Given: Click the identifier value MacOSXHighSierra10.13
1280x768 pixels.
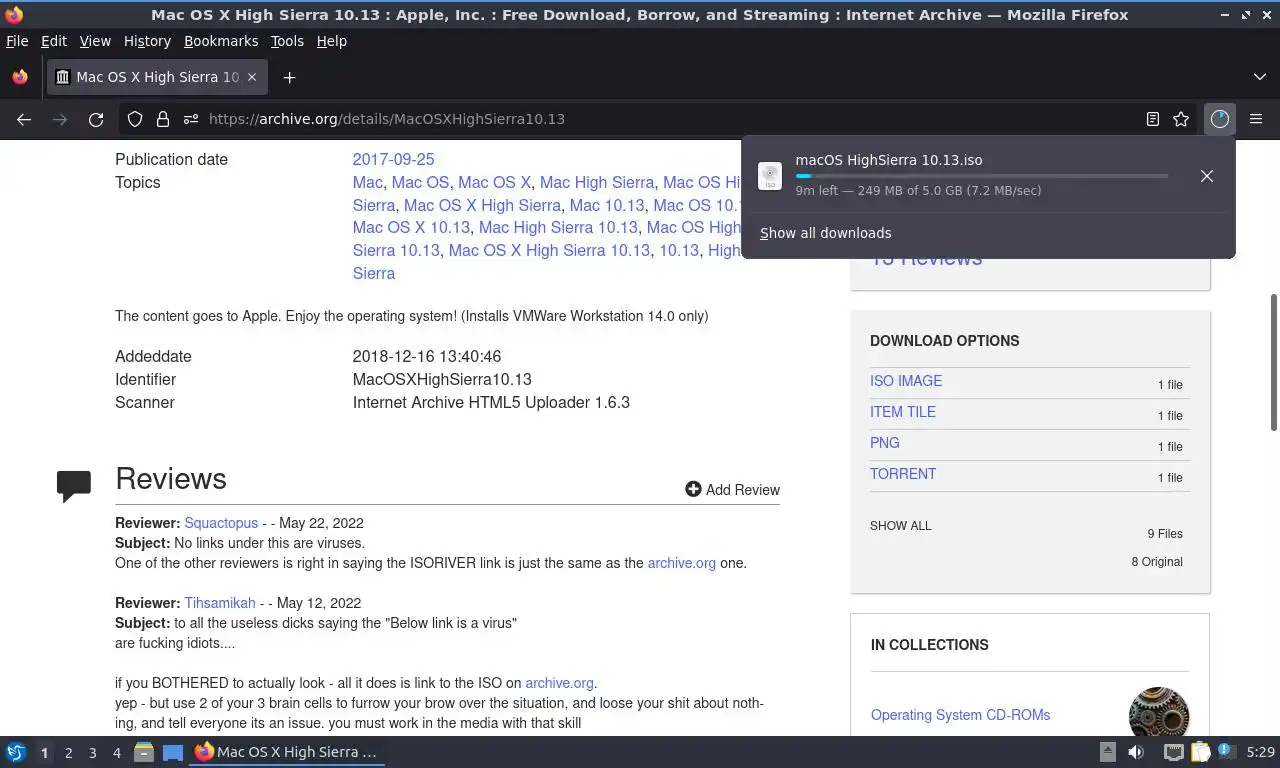Looking at the screenshot, I should [x=442, y=380].
